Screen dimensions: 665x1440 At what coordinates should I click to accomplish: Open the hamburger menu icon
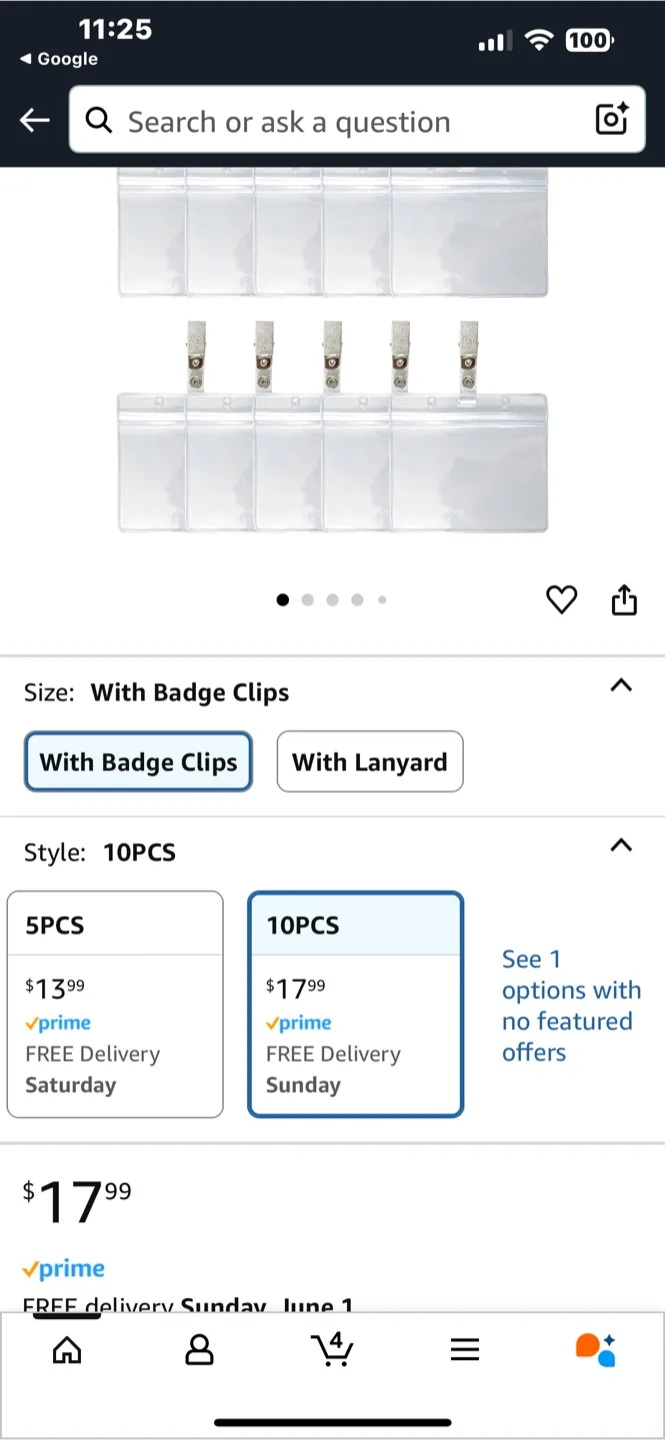click(x=465, y=1350)
